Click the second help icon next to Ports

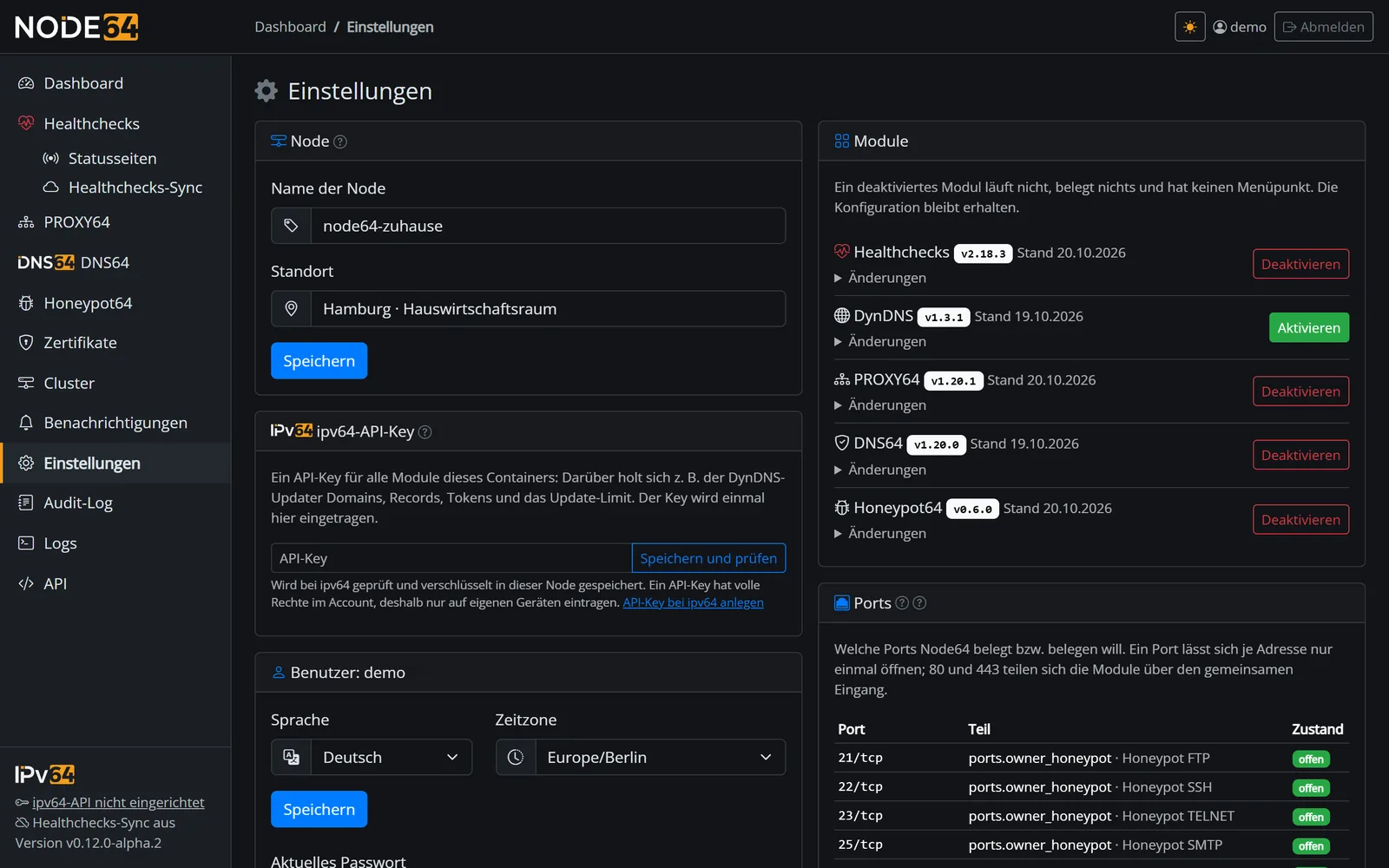pyautogui.click(x=919, y=603)
